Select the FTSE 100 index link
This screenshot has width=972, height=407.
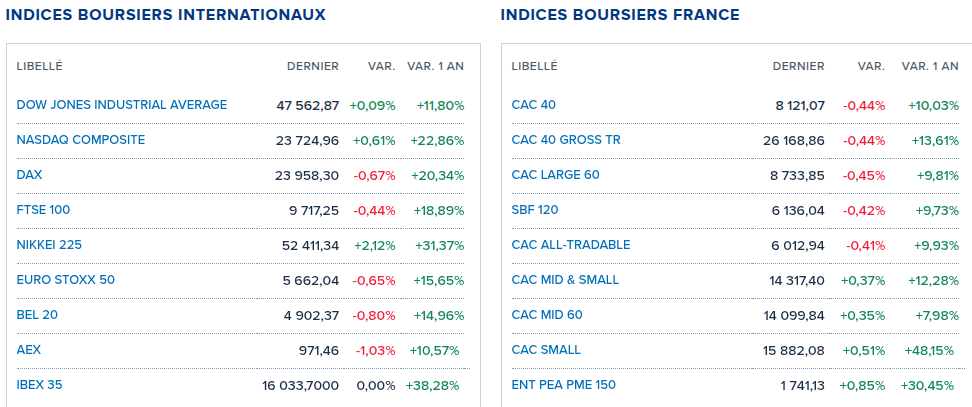click(x=43, y=210)
